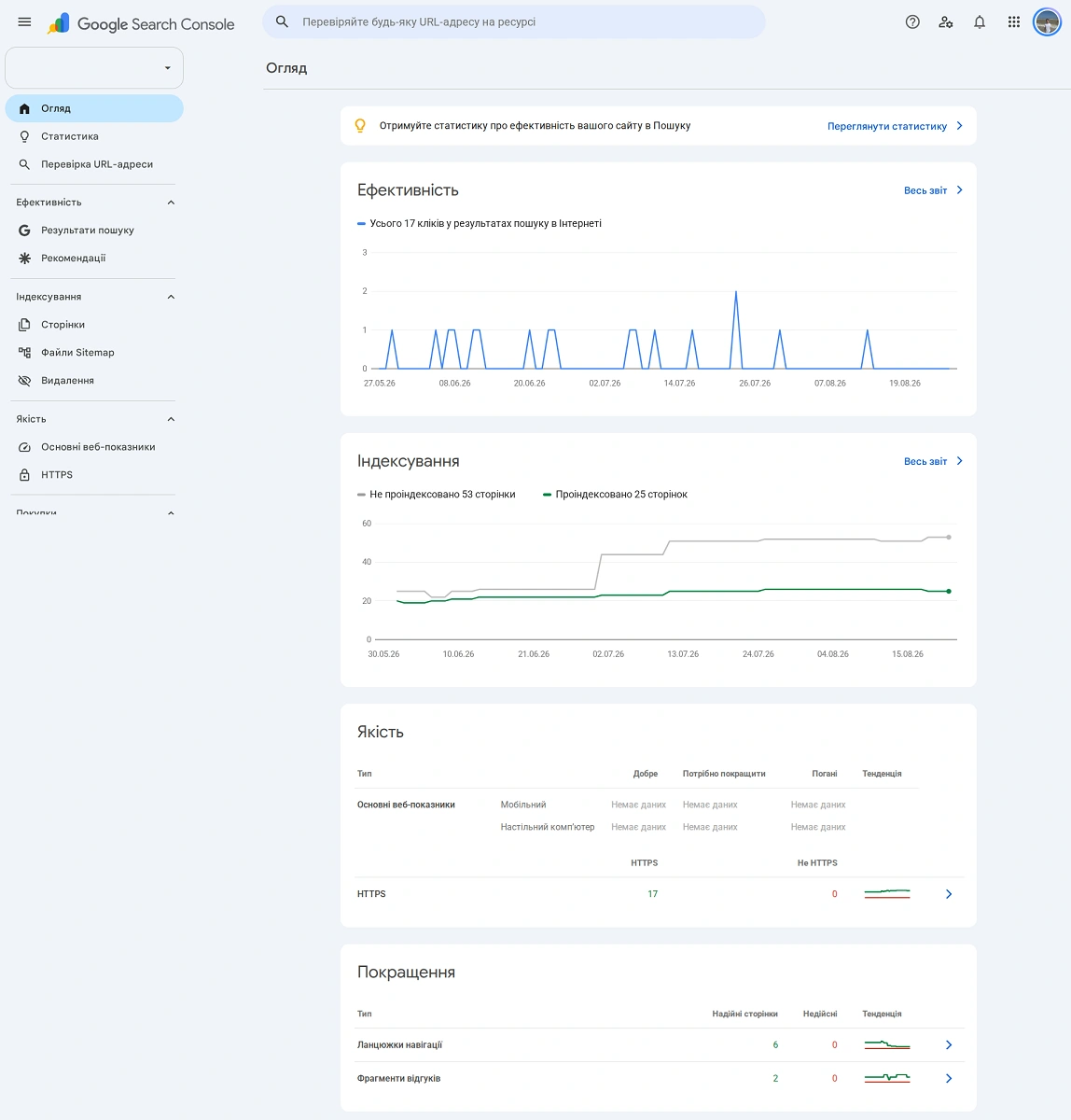Open the HTTPS row arrow in Якість
1071x1120 pixels.
click(x=949, y=894)
